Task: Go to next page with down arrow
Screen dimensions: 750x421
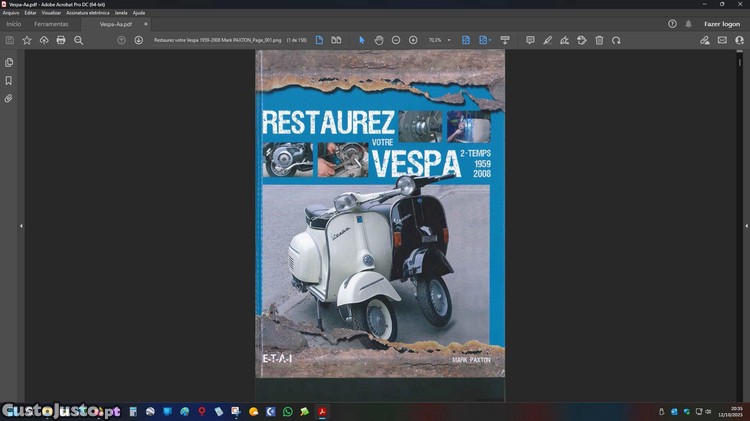Action: [138, 40]
